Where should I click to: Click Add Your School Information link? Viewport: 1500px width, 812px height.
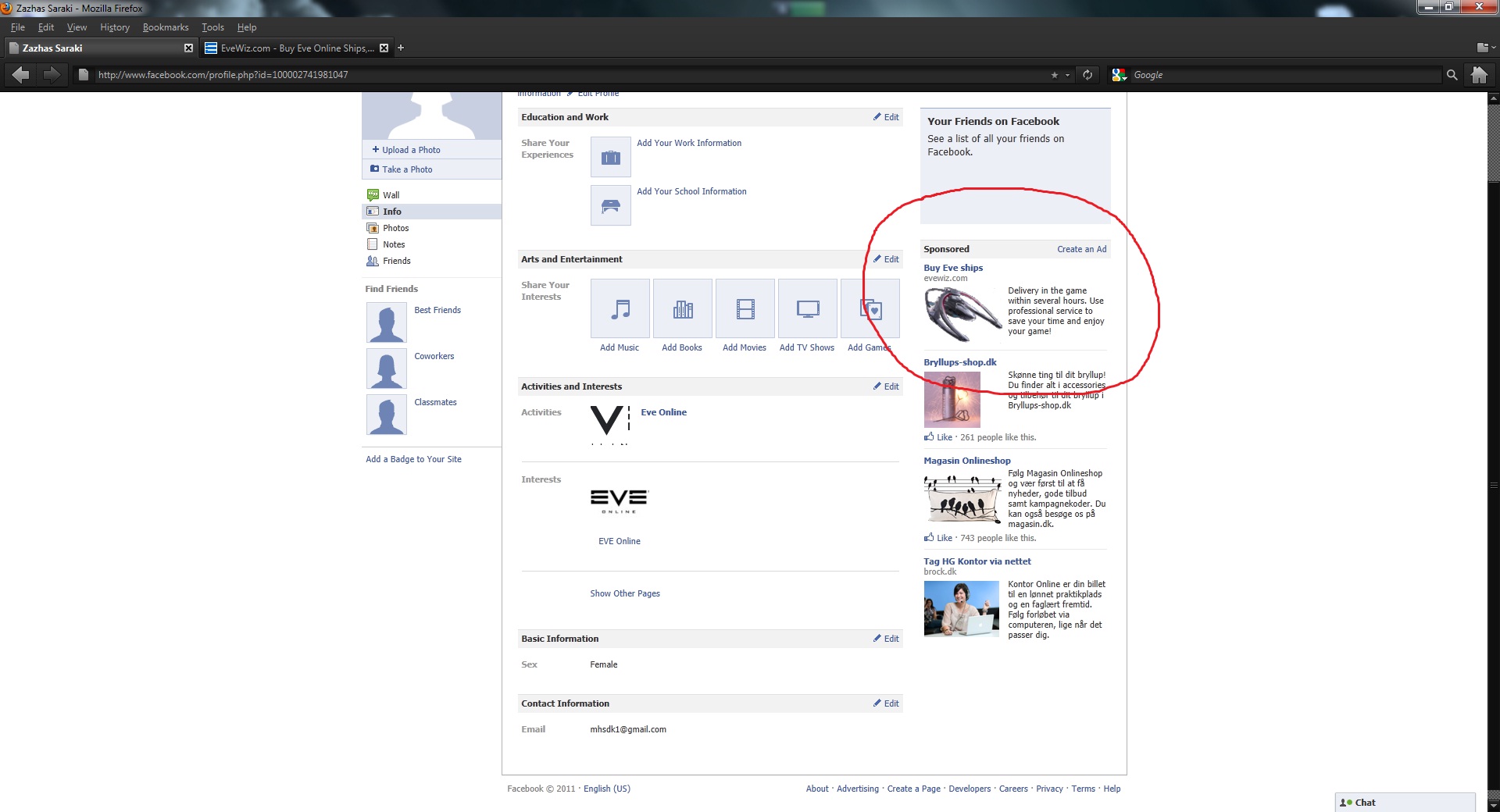[x=691, y=191]
